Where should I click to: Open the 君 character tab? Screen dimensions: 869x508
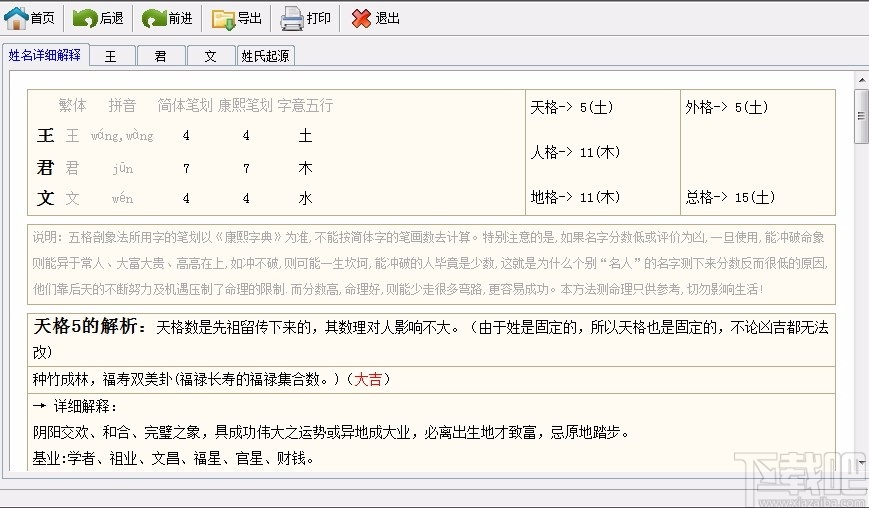pyautogui.click(x=161, y=56)
